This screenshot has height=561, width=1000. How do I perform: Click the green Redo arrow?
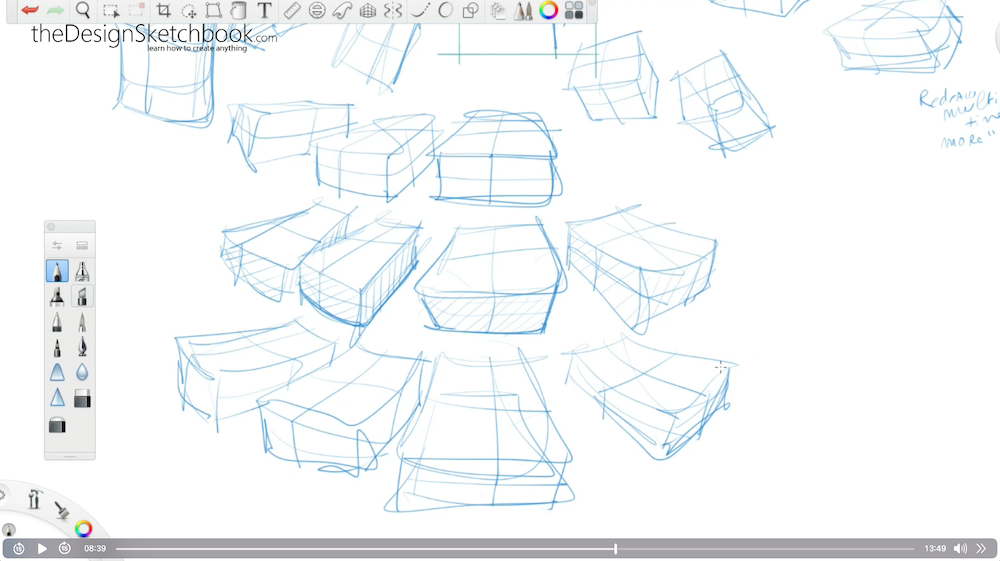(55, 10)
